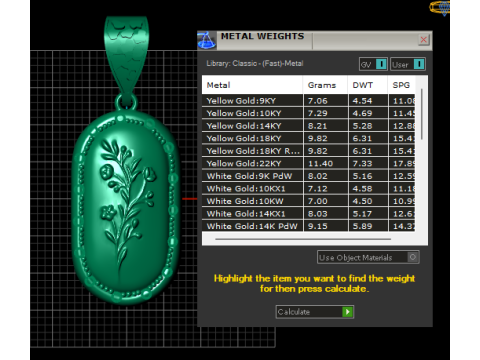Select the SPG column header
This screenshot has height=360, width=480.
click(x=401, y=85)
